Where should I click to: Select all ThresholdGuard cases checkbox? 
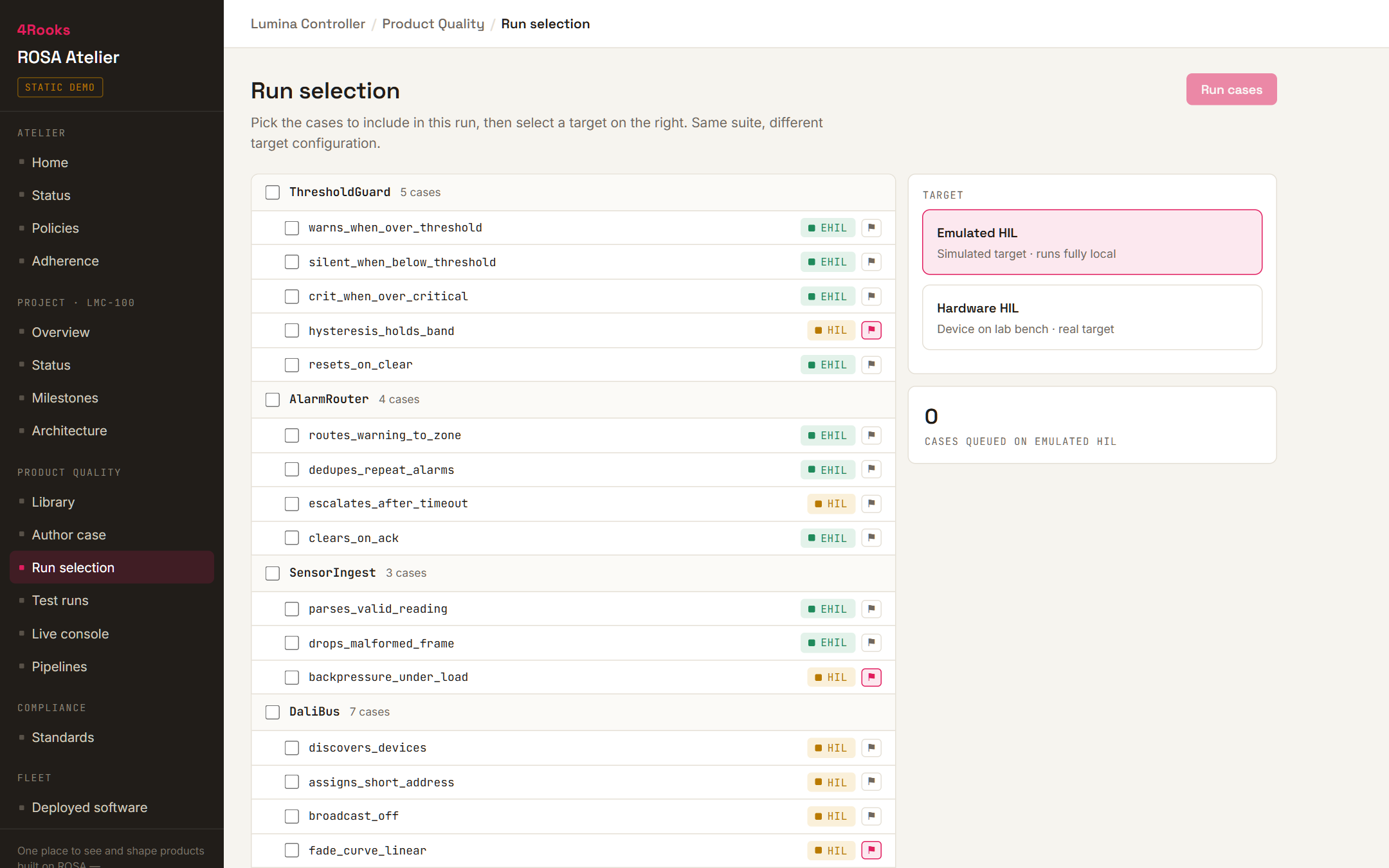(x=273, y=192)
